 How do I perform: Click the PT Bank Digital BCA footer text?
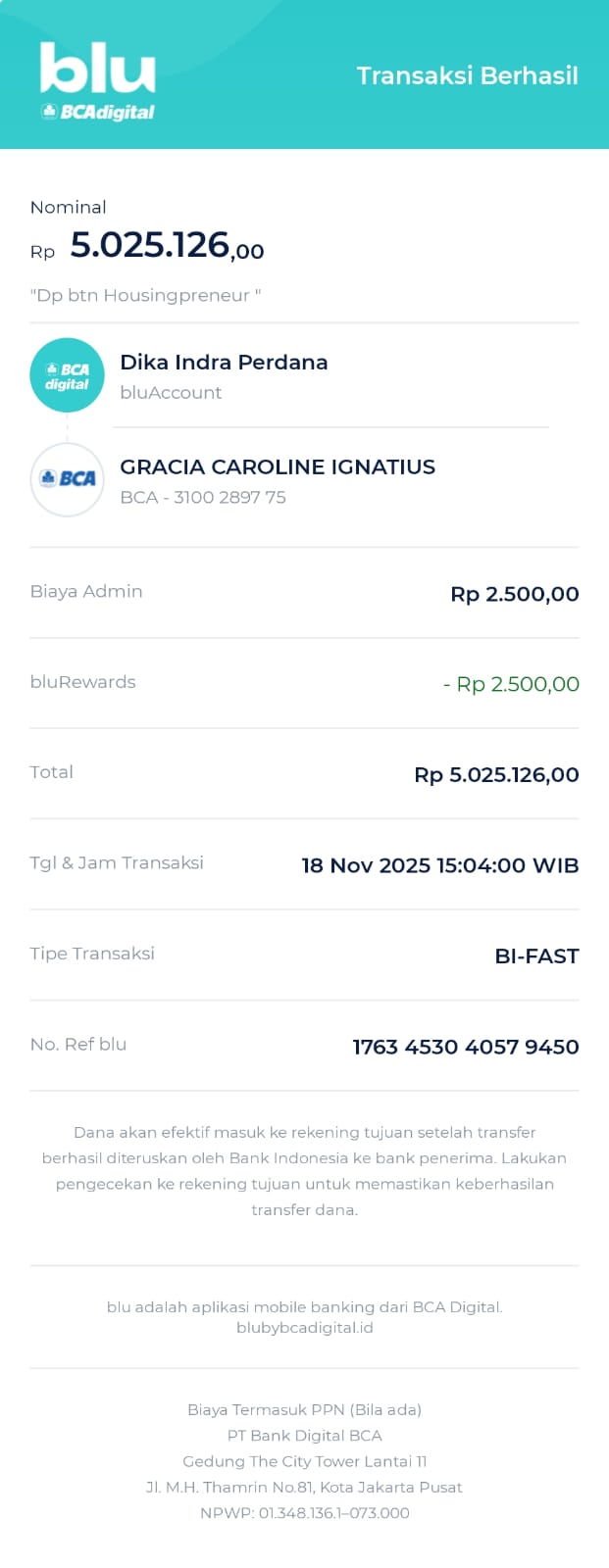[304, 1436]
